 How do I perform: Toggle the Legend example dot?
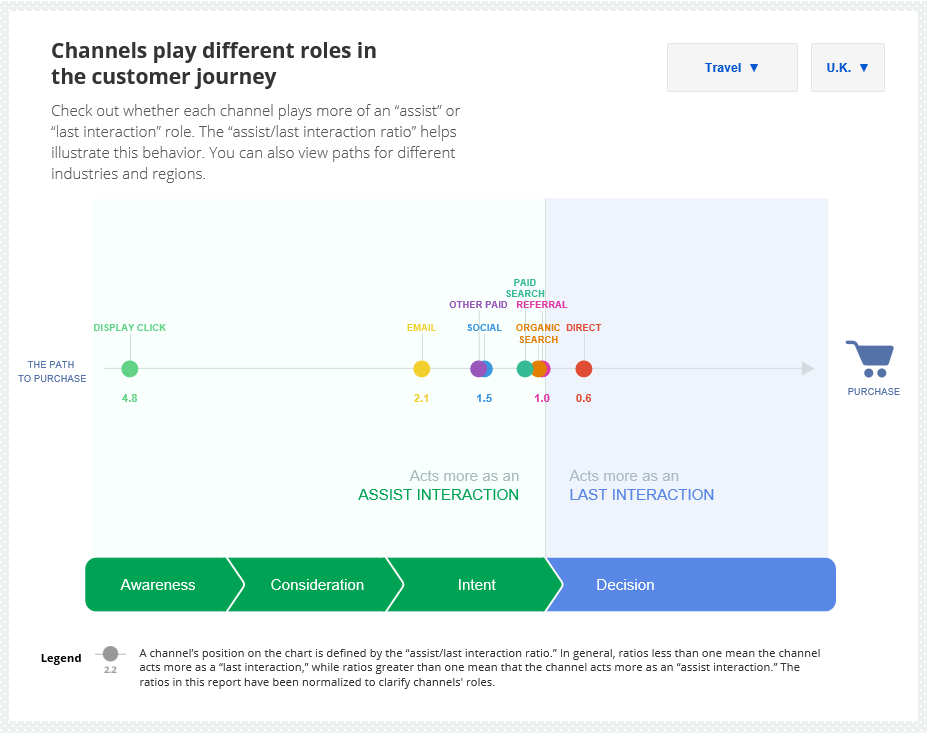point(110,654)
